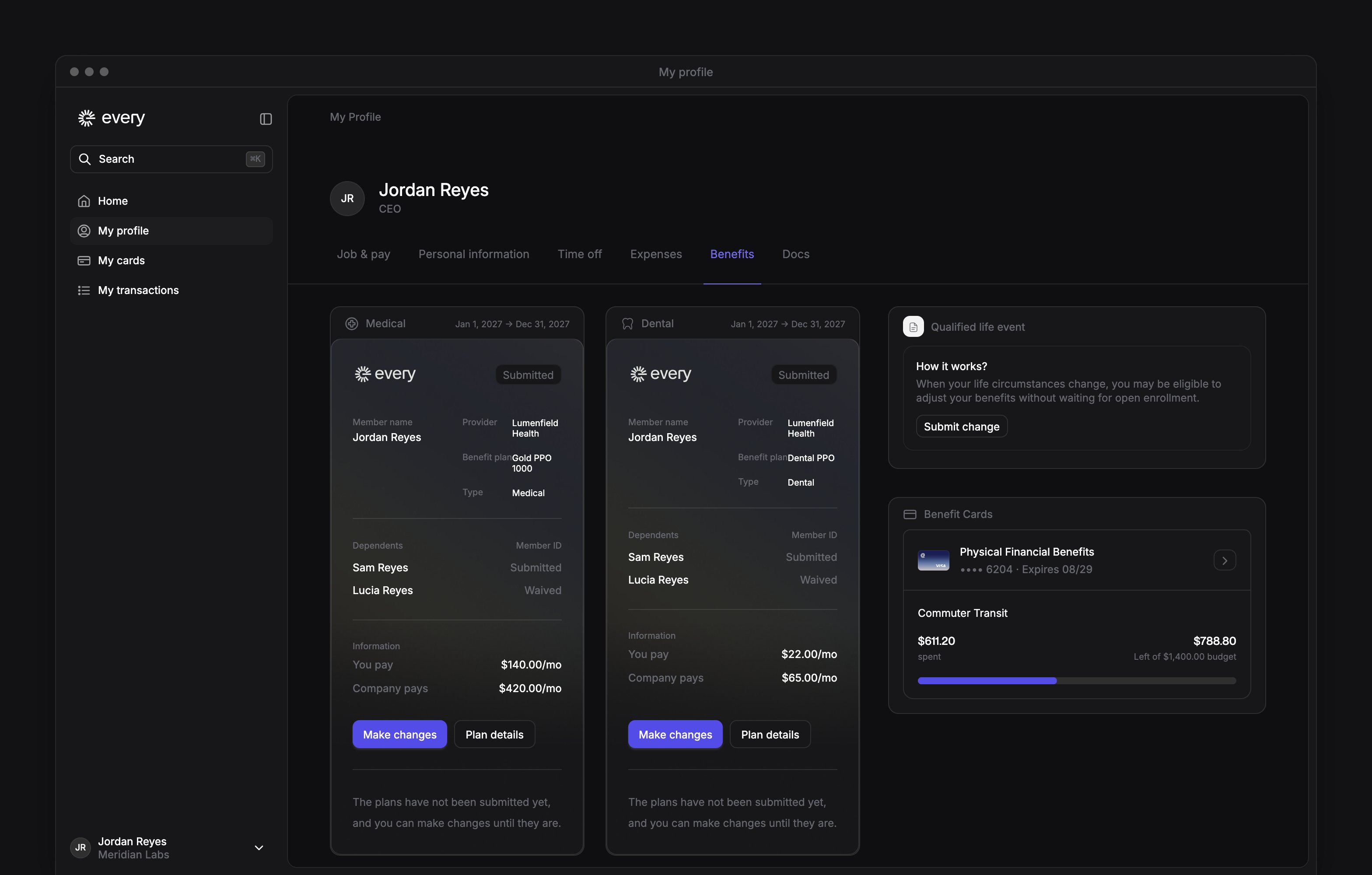Click Make changes on Dental plan
This screenshot has width=1372, height=875.
point(675,734)
